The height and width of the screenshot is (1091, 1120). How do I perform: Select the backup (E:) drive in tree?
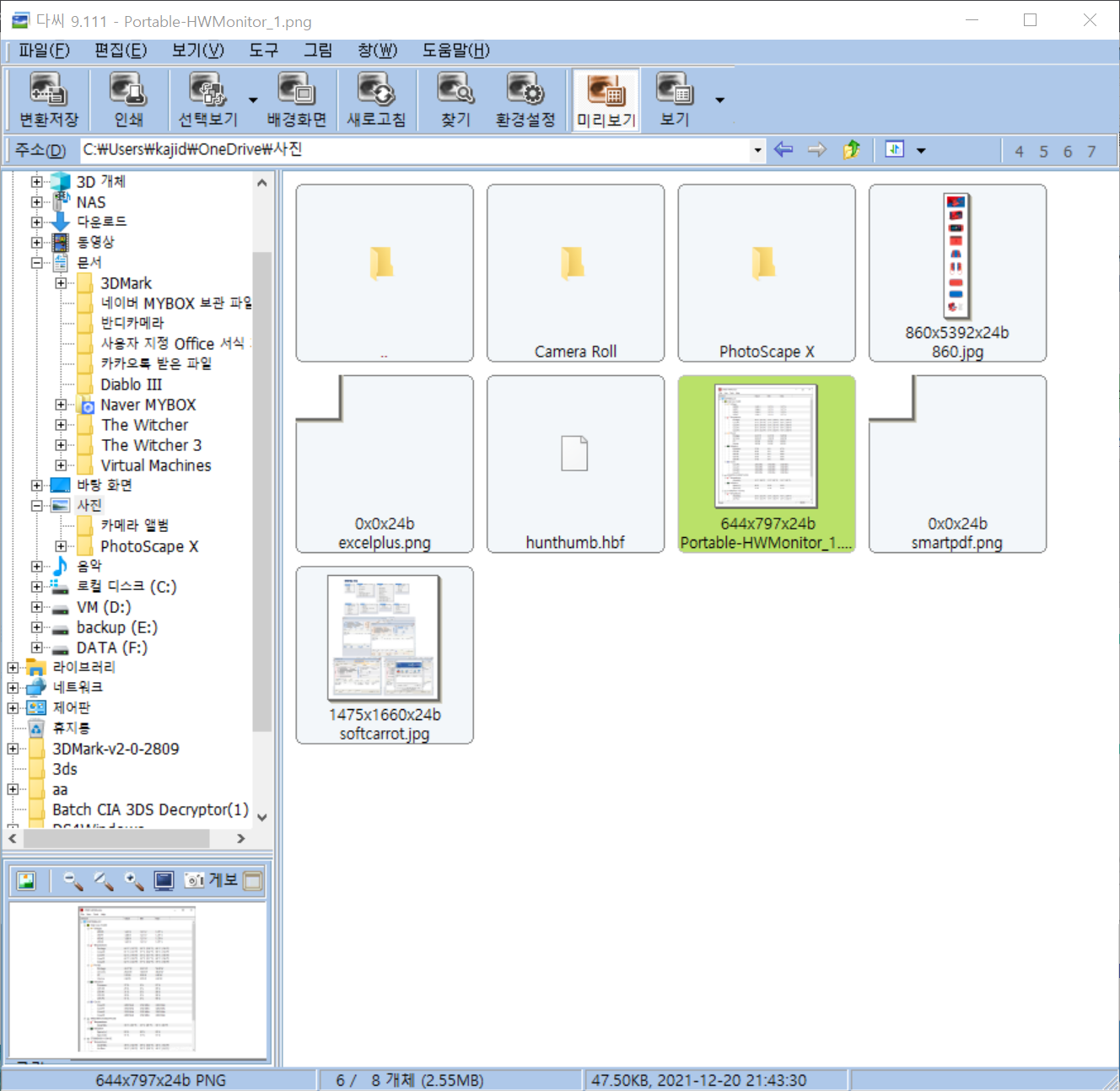(x=117, y=627)
